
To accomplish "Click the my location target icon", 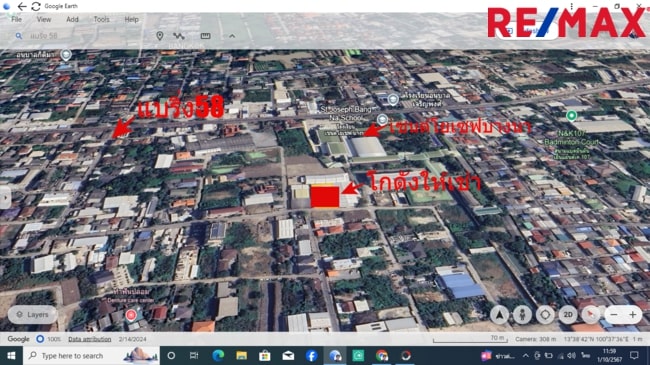I will pyautogui.click(x=545, y=315).
